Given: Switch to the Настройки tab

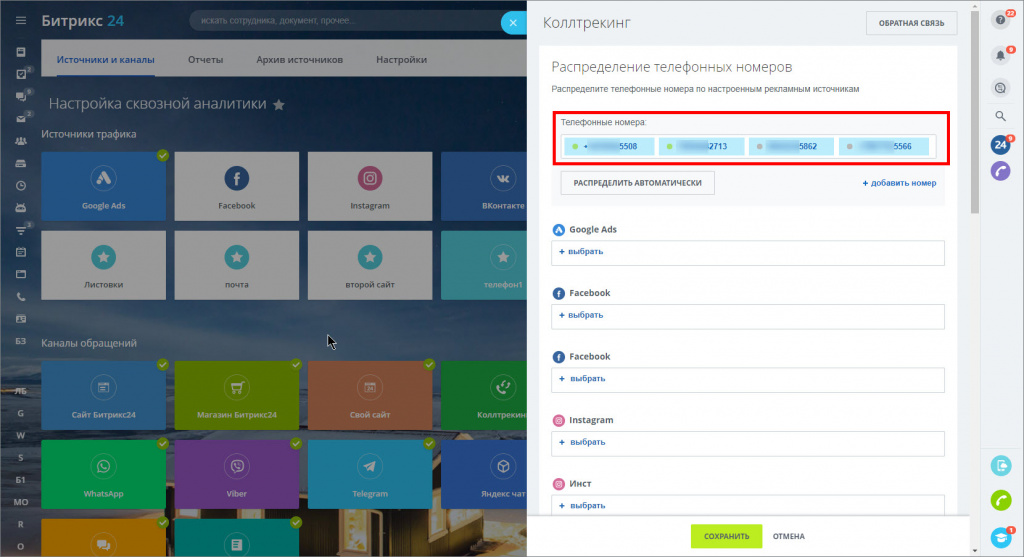Looking at the screenshot, I should click(401, 59).
